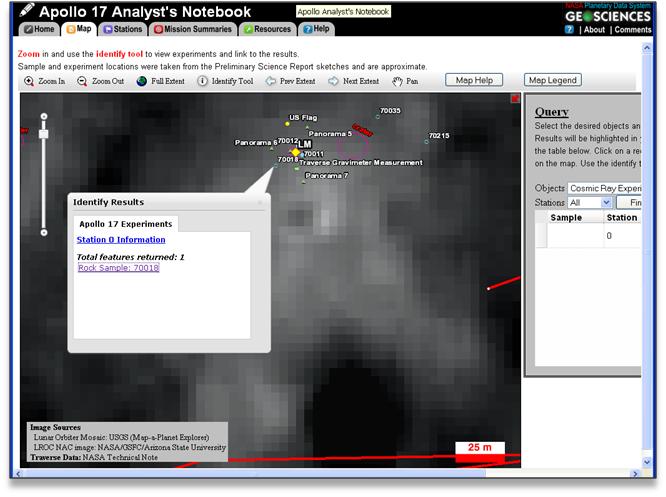This screenshot has height=497, width=666.
Task: Click the Full Extent globe icon
Action: [x=141, y=81]
